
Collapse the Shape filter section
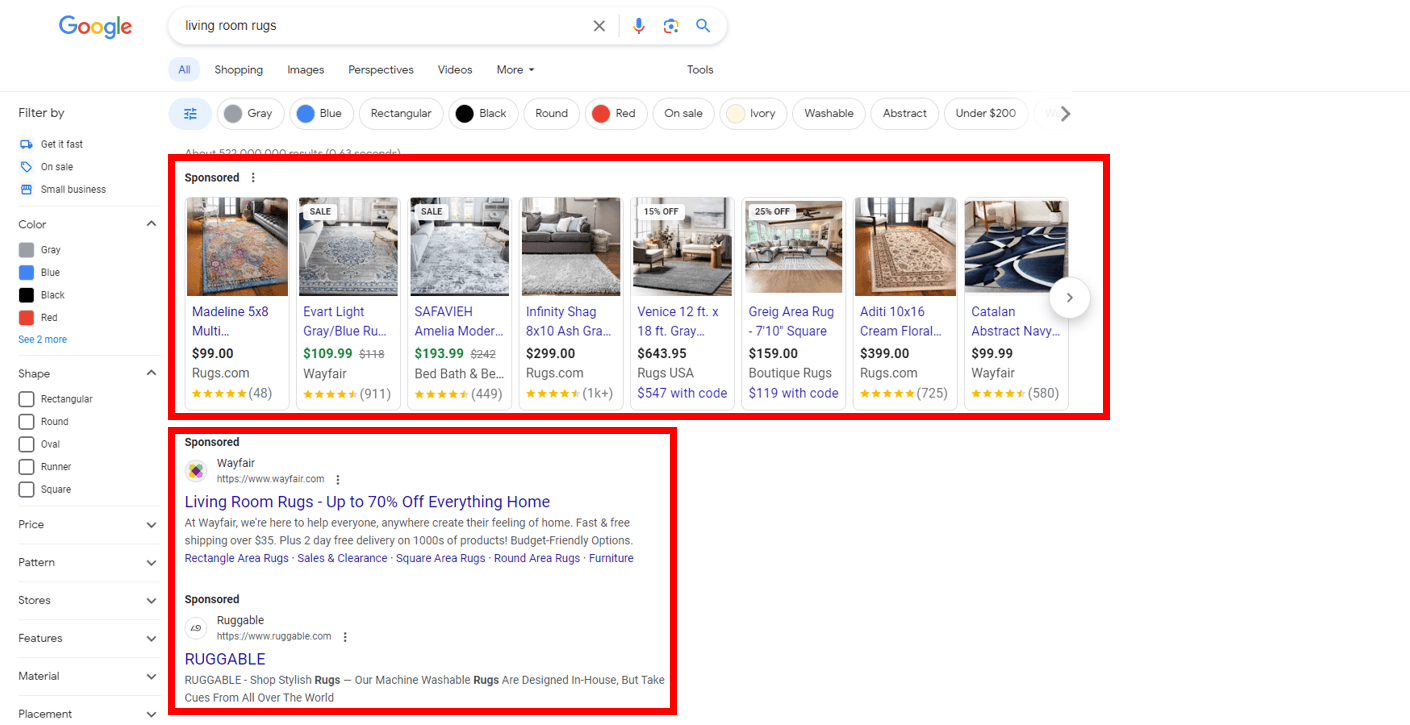(151, 373)
